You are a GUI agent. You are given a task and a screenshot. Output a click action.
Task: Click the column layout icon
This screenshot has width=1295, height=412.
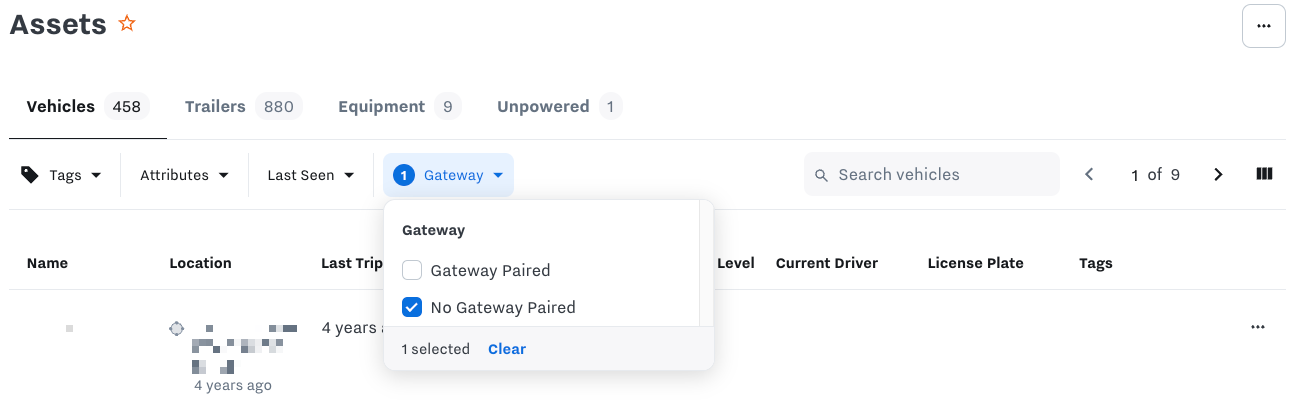coord(1264,174)
